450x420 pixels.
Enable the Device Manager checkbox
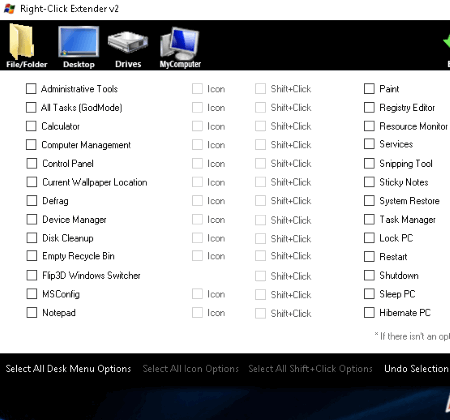(32, 219)
